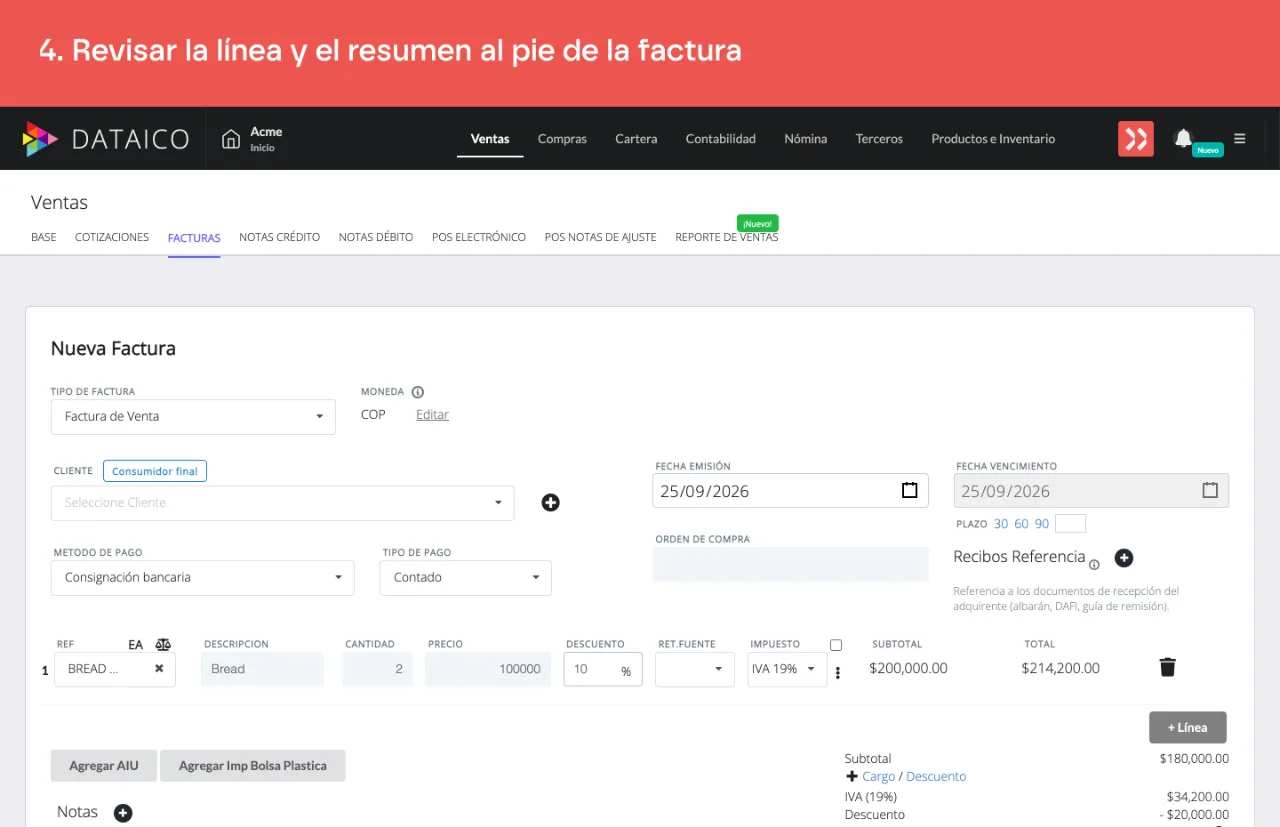Open calendar for Fecha Emisión
The image size is (1280, 827).
(909, 490)
